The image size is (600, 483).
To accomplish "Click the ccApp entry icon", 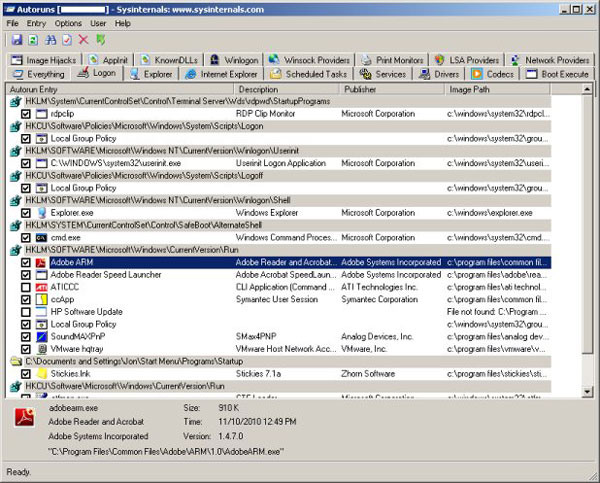I will tap(41, 299).
